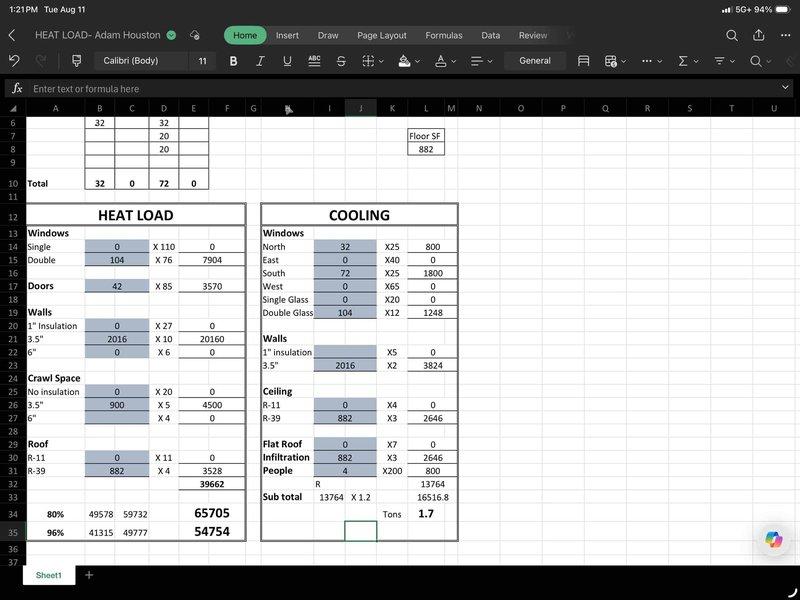Viewport: 800px width, 600px height.
Task: Expand the fill color dropdown arrow
Action: [417, 61]
